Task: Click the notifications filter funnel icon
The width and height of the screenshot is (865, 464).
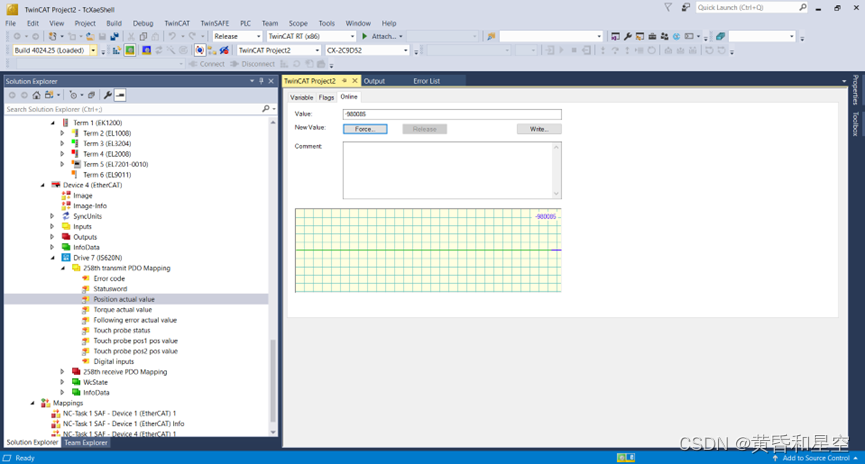Action: (668, 7)
